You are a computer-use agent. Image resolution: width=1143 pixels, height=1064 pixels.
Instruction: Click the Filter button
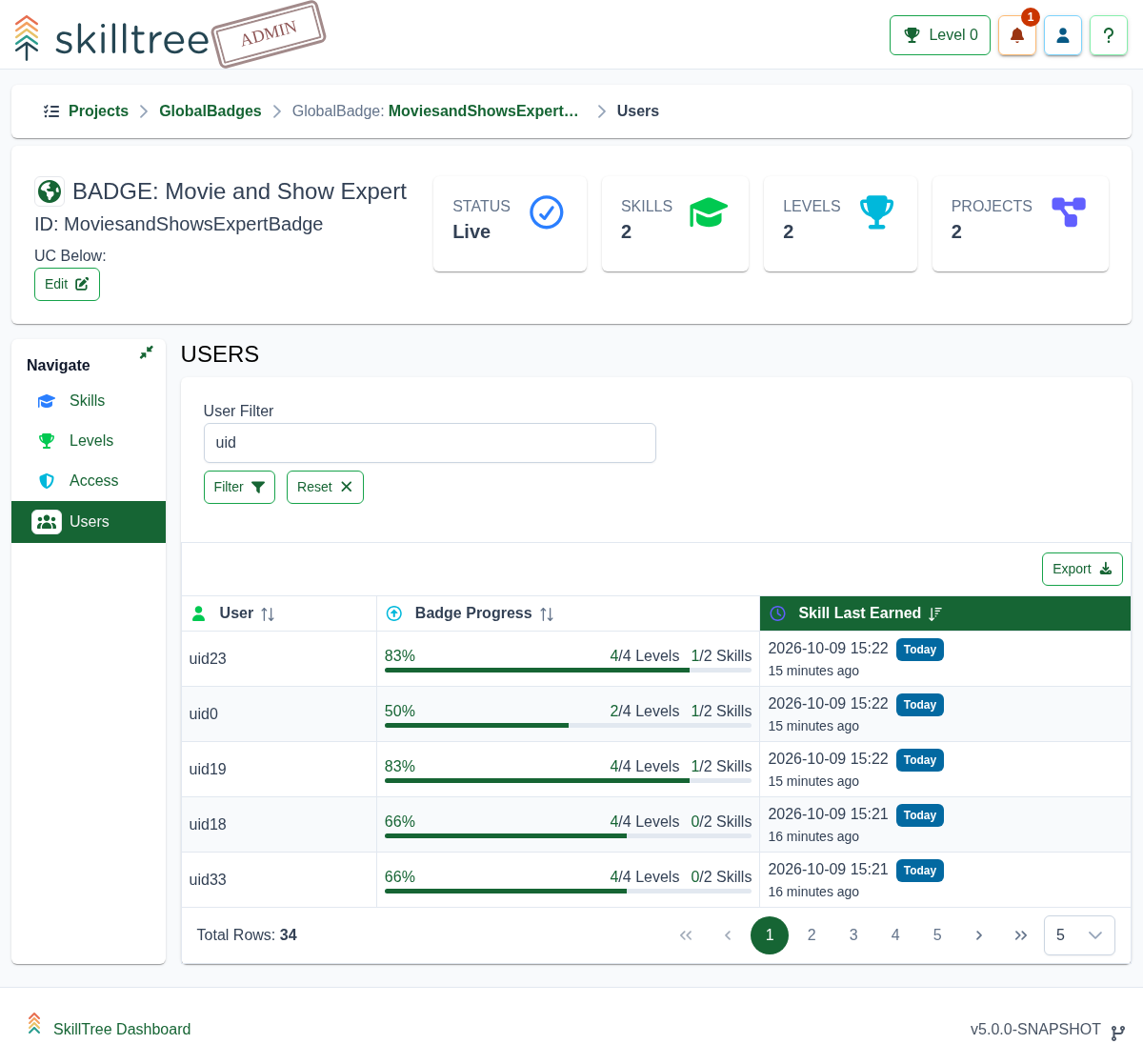[239, 487]
